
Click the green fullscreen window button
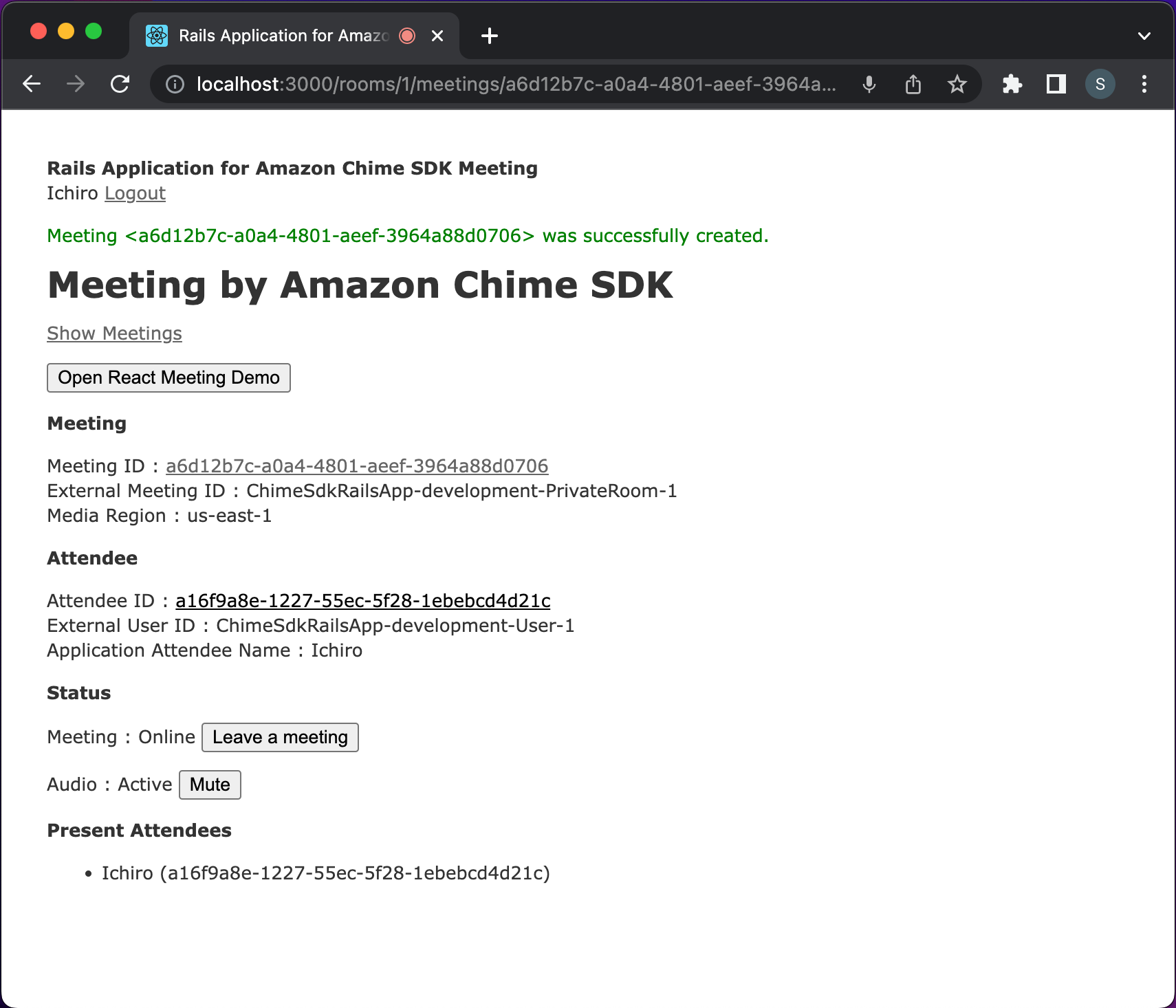[x=94, y=31]
